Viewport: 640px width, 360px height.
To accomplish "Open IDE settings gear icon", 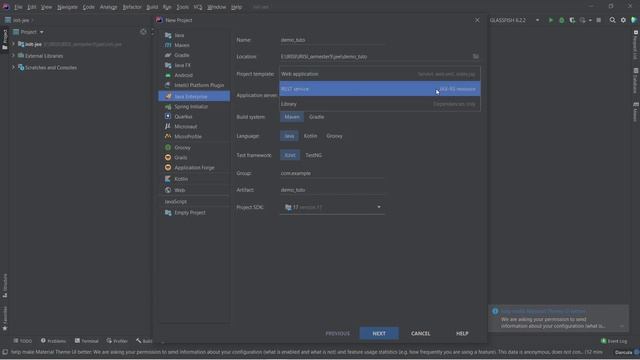I will coord(623,20).
